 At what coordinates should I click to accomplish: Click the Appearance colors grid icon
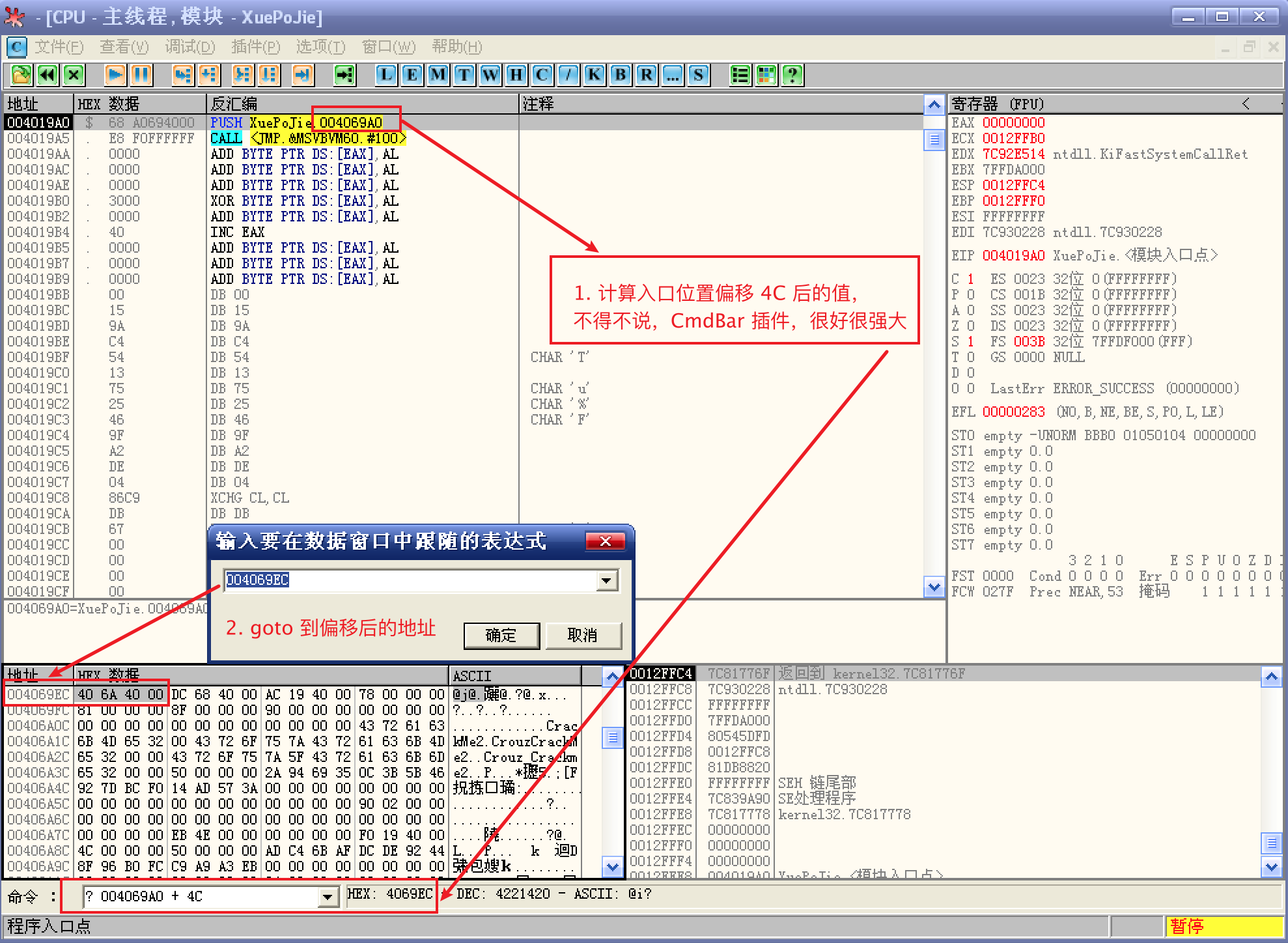click(x=766, y=75)
